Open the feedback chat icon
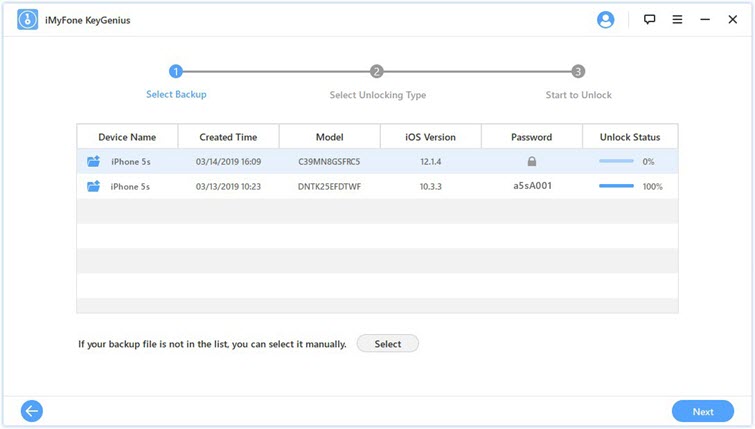 coord(649,19)
